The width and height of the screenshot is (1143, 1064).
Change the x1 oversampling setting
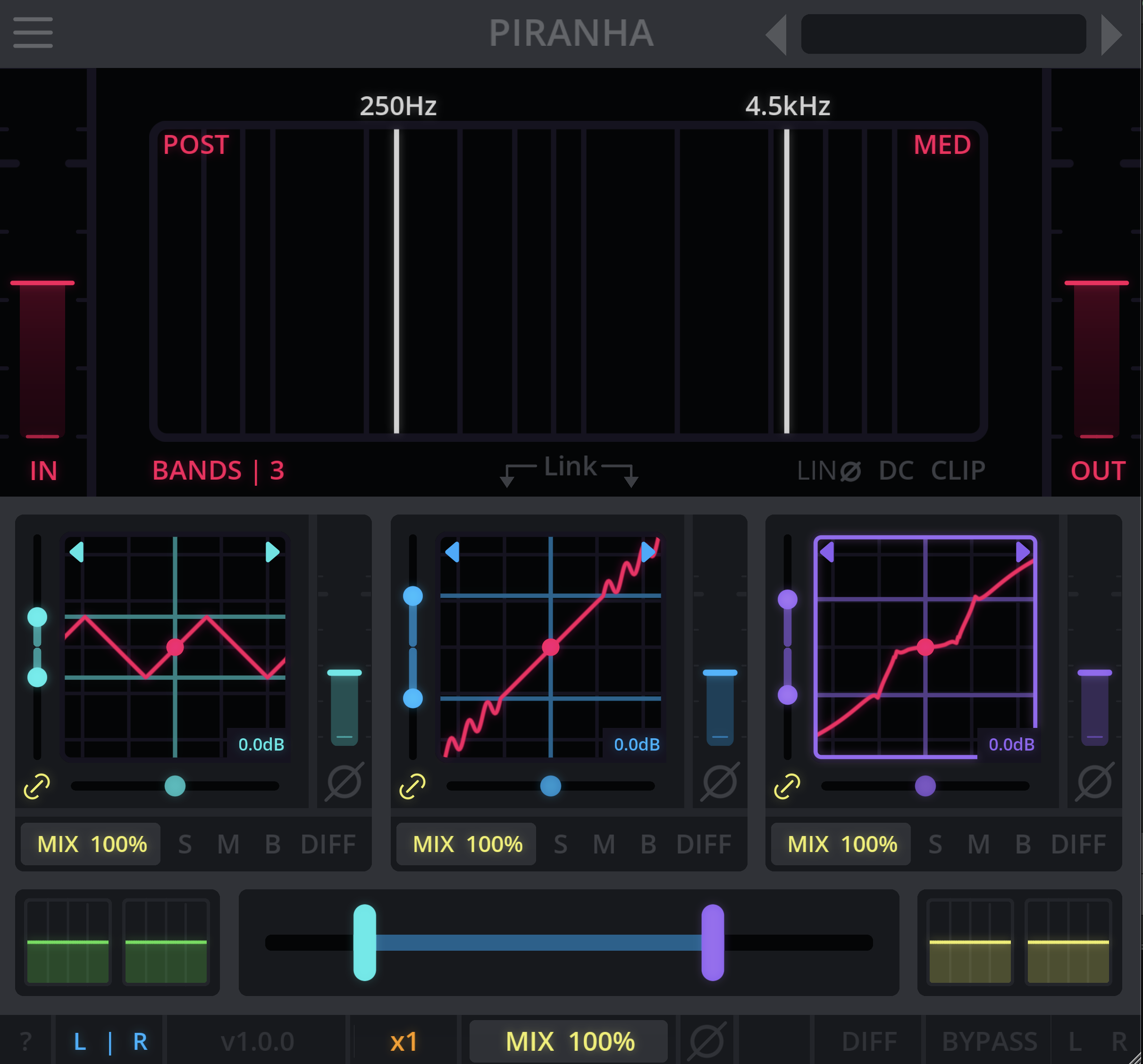403,1041
